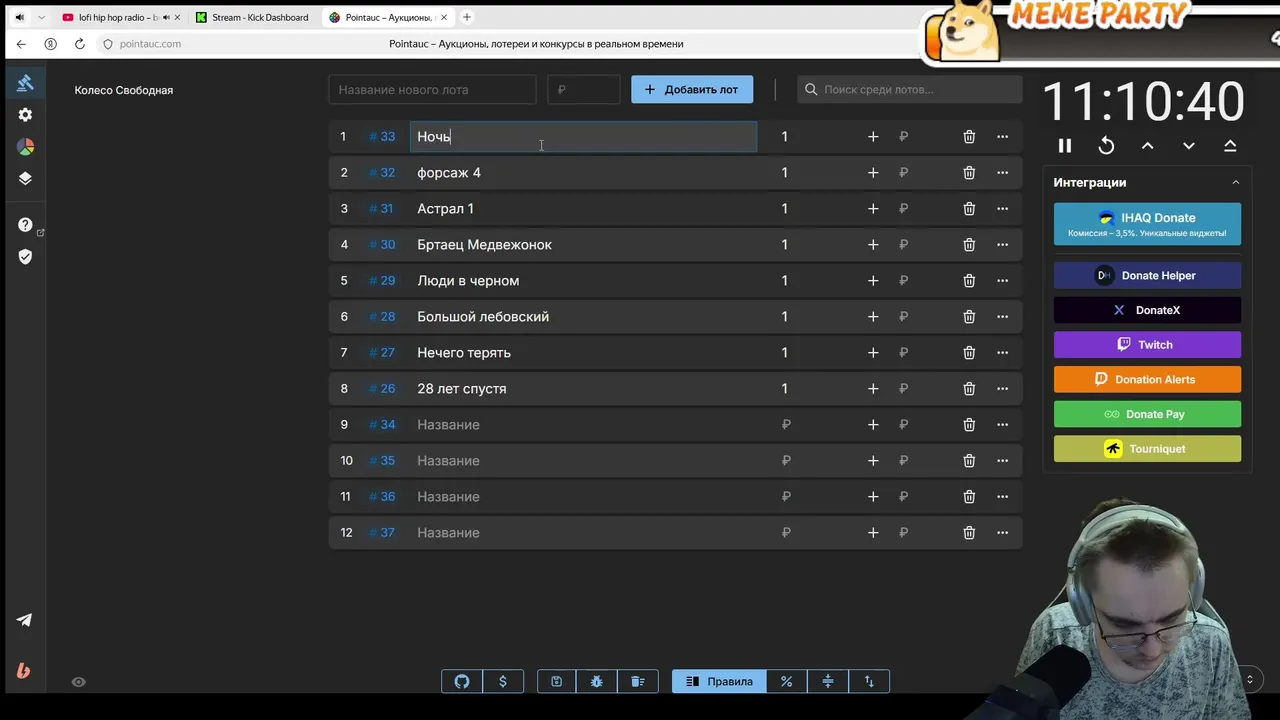Click the double-up chevron timer button

[x=1230, y=146]
